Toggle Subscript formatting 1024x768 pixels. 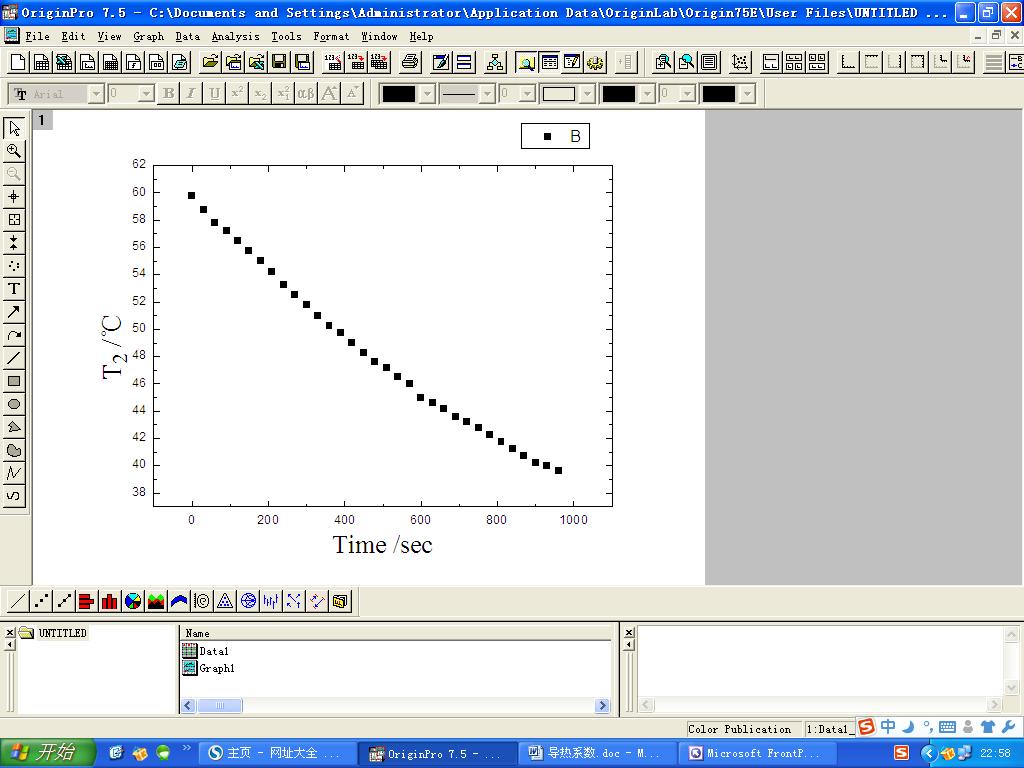point(260,93)
